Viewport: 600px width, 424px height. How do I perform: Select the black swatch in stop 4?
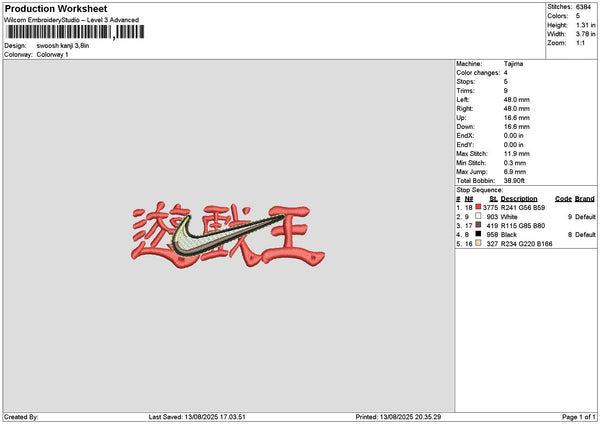478,234
